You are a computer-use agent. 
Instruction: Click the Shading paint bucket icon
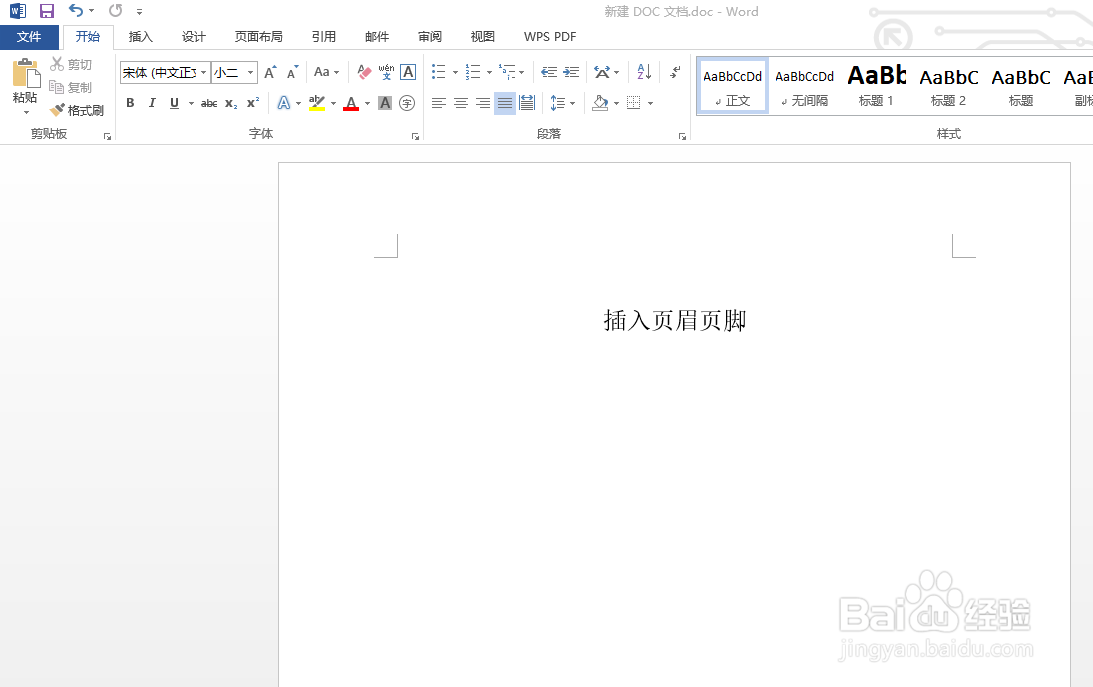(600, 103)
